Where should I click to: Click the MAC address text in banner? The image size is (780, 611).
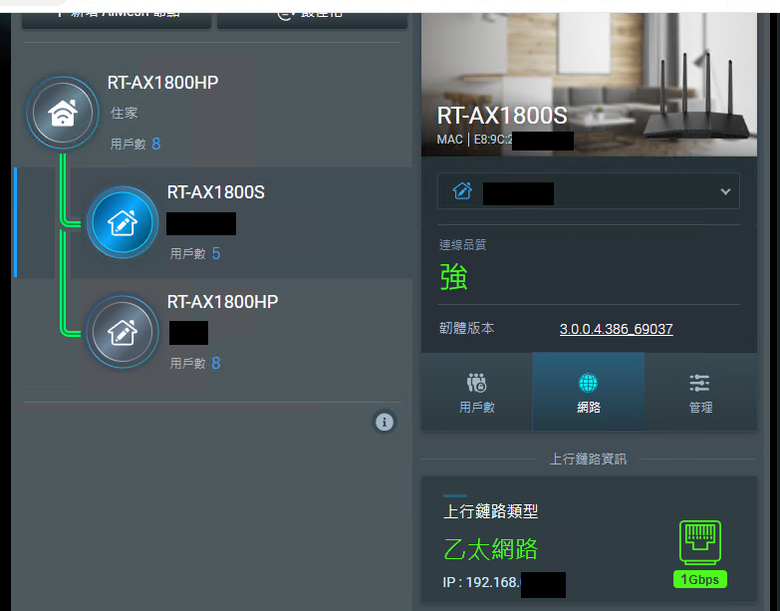[474, 140]
